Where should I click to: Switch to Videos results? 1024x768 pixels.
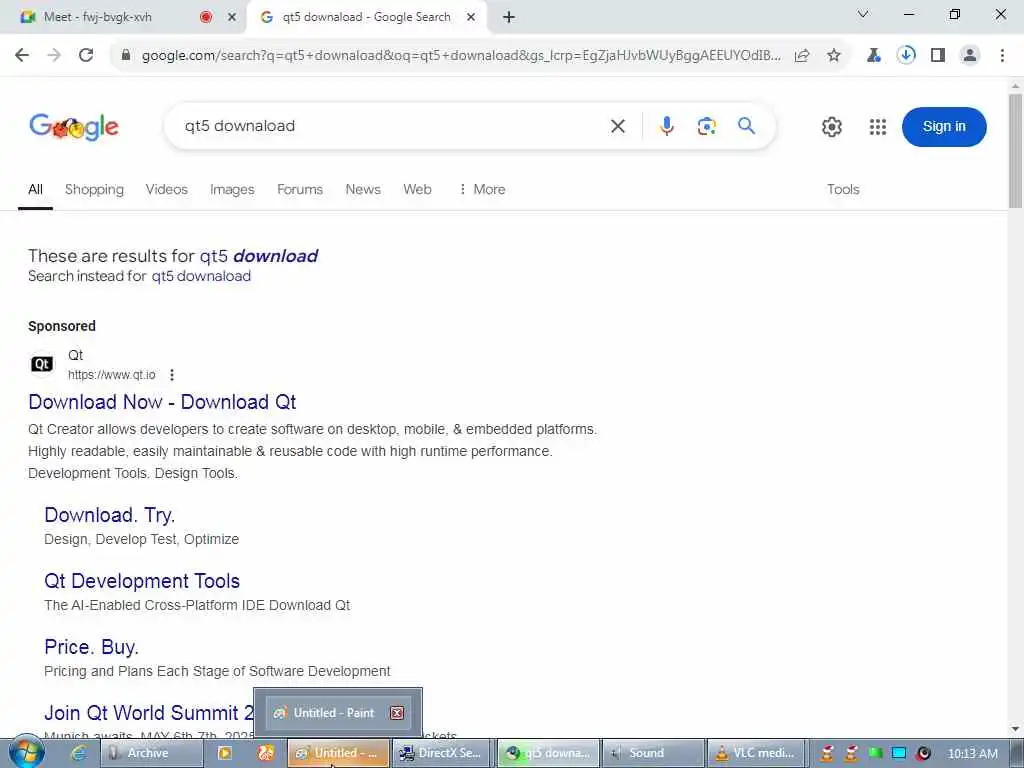click(x=167, y=189)
